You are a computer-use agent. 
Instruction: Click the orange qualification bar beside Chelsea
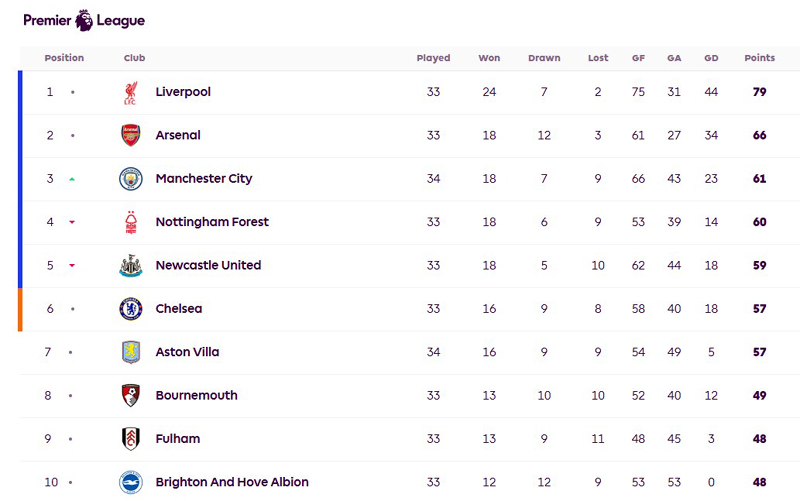click(x=20, y=310)
